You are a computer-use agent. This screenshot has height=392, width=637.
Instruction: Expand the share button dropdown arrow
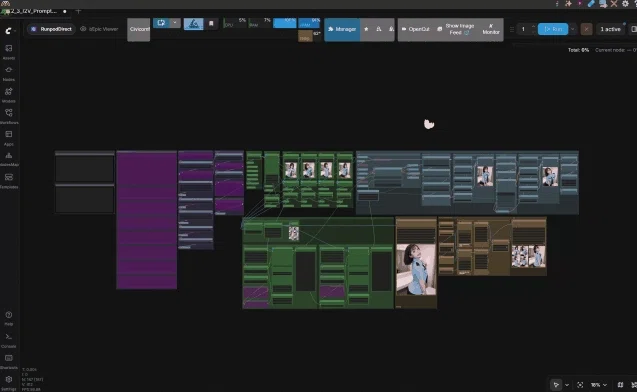coord(175,23)
